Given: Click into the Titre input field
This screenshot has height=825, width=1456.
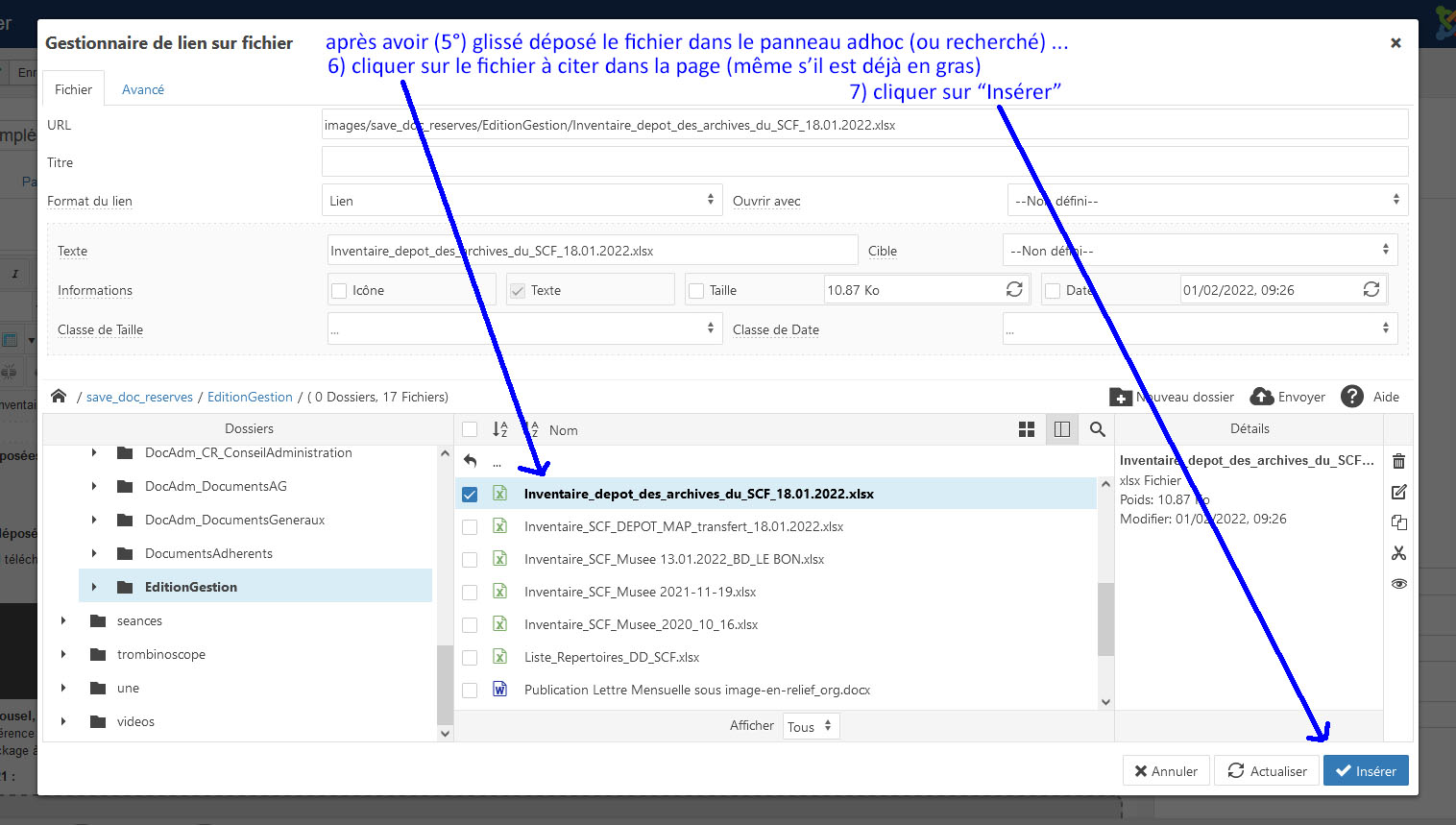Looking at the screenshot, I should click(x=864, y=162).
